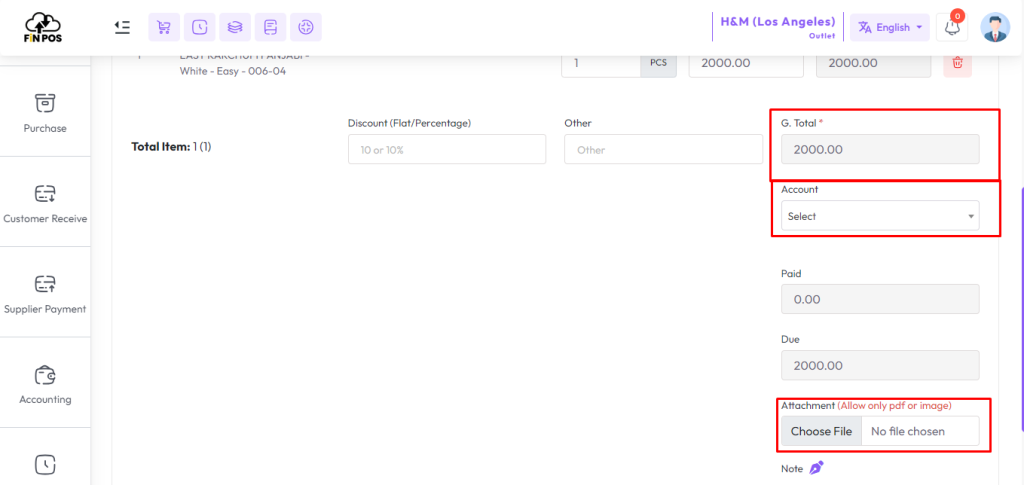Image resolution: width=1024 pixels, height=485 pixels.
Task: Open the receipt document shortcut icon
Action: click(270, 27)
